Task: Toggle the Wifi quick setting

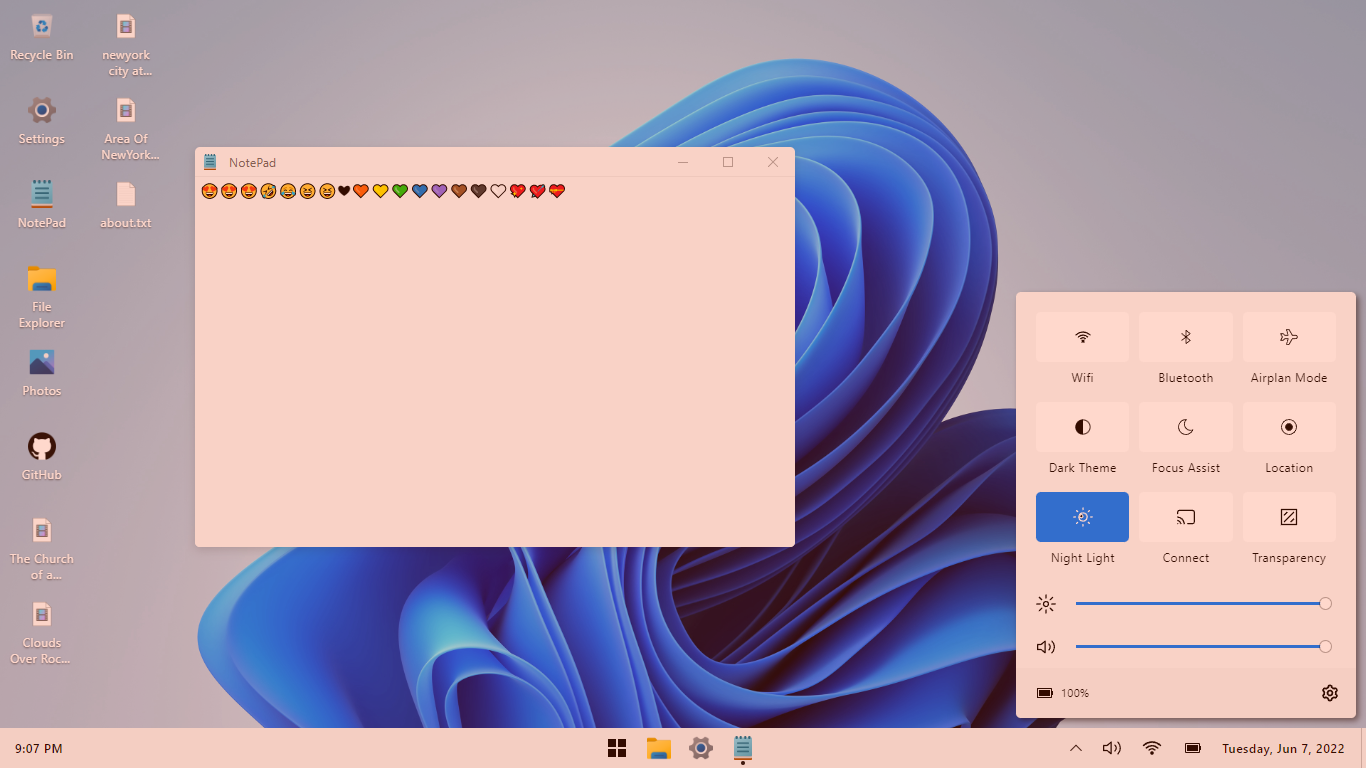Action: click(1082, 337)
